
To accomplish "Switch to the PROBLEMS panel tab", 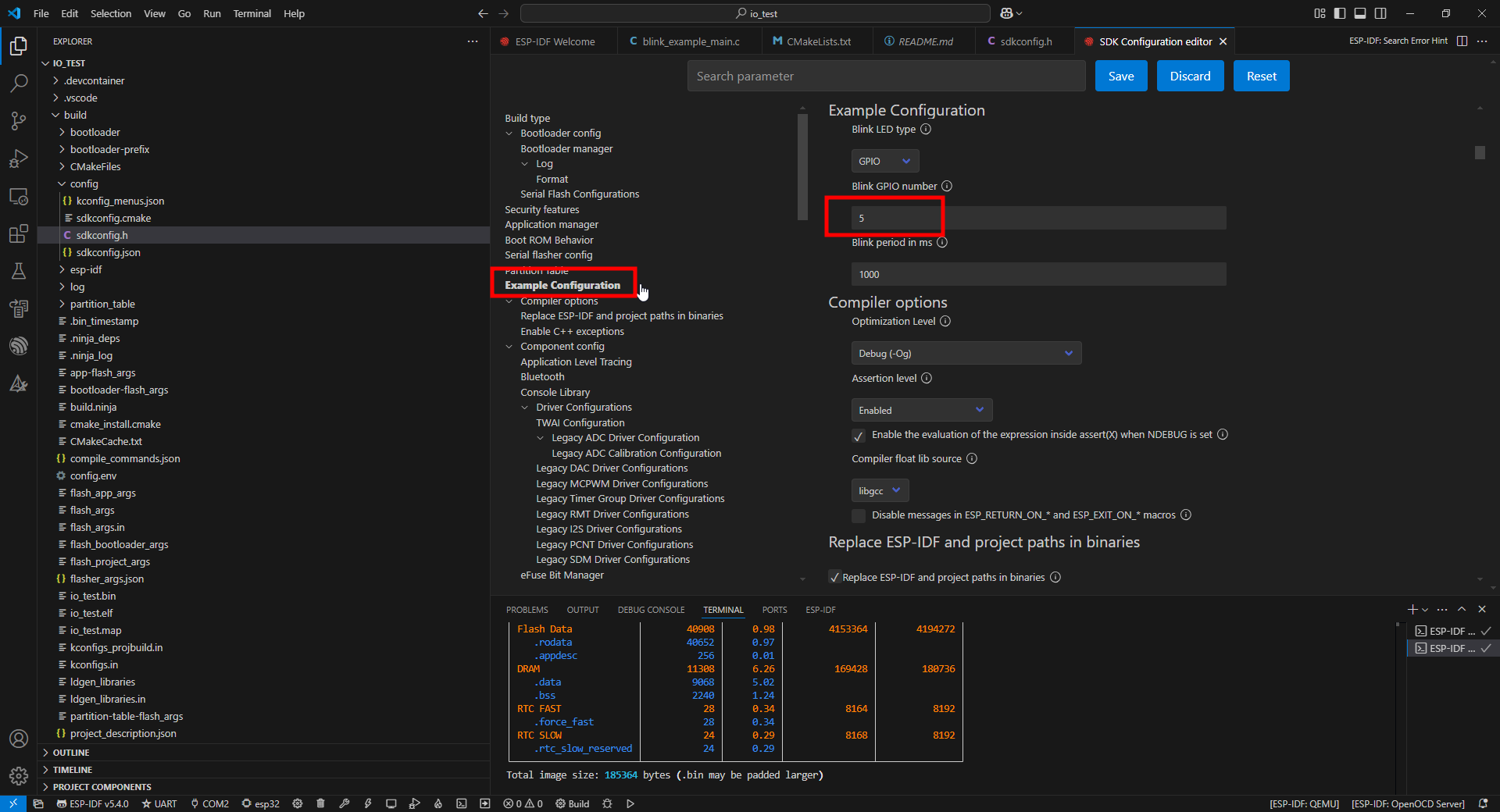I will coord(527,610).
